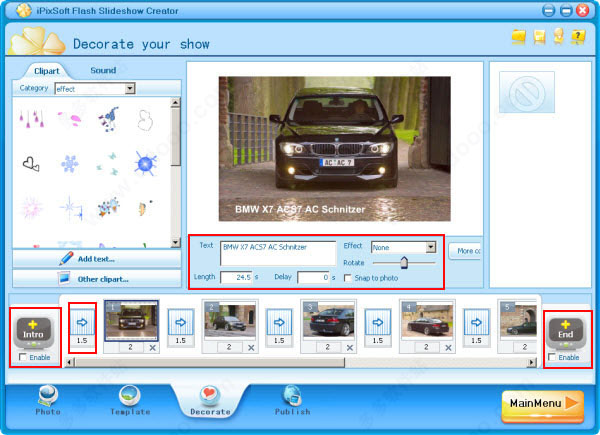Click the clipart list scrollbar thumb

175,137
